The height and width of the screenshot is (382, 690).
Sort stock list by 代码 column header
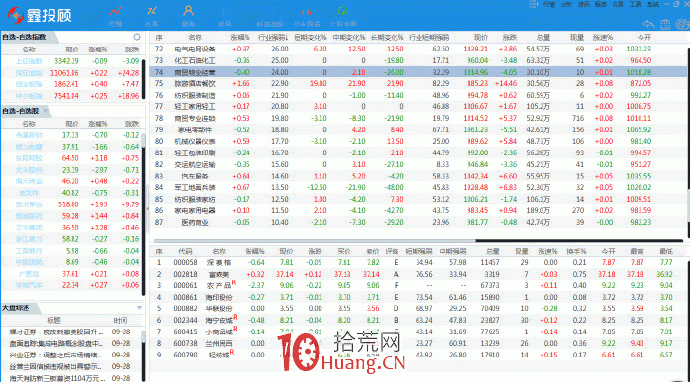tap(185, 251)
